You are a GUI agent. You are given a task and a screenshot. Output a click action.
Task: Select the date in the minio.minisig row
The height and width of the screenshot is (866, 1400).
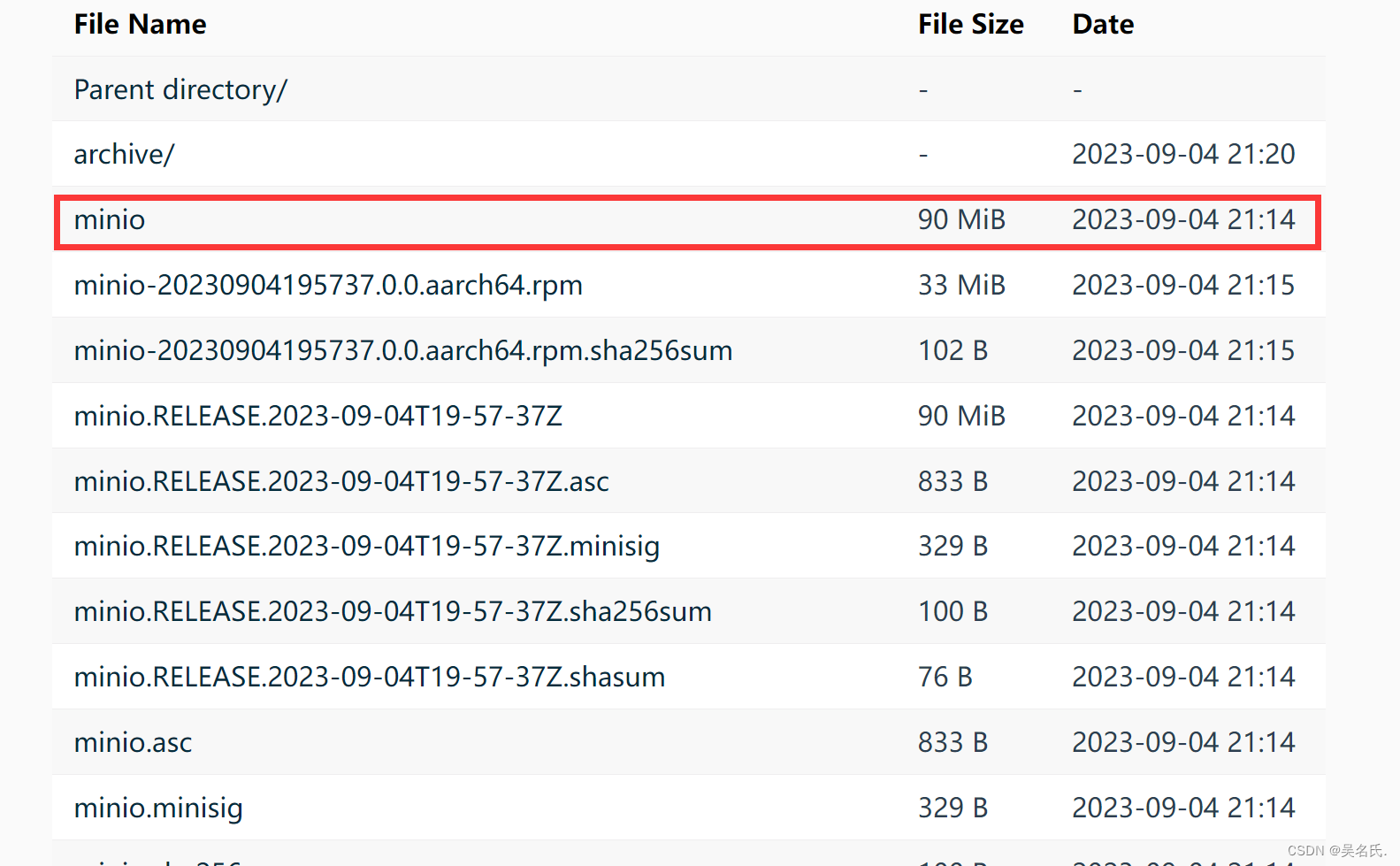pyautogui.click(x=1183, y=808)
